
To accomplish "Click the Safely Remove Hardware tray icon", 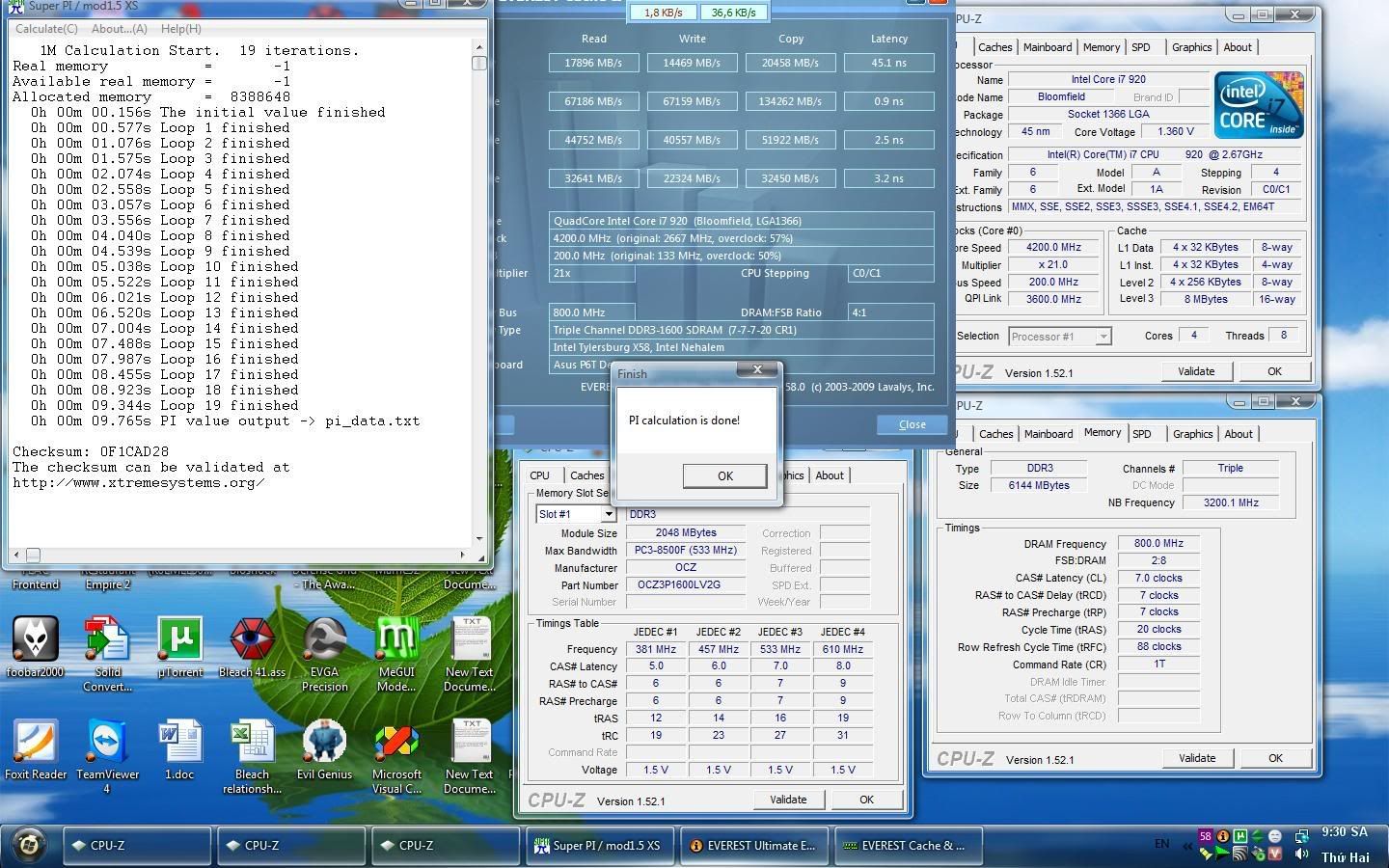I will (x=1258, y=854).
